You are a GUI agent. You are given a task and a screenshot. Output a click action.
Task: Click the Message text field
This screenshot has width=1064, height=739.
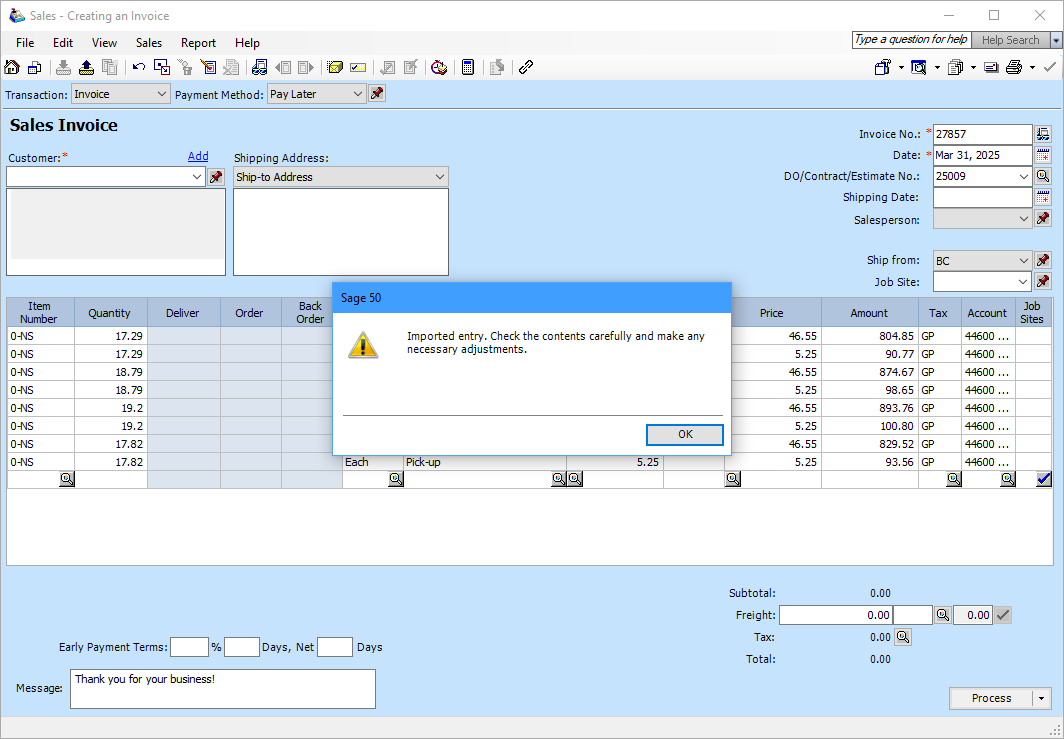pos(223,689)
